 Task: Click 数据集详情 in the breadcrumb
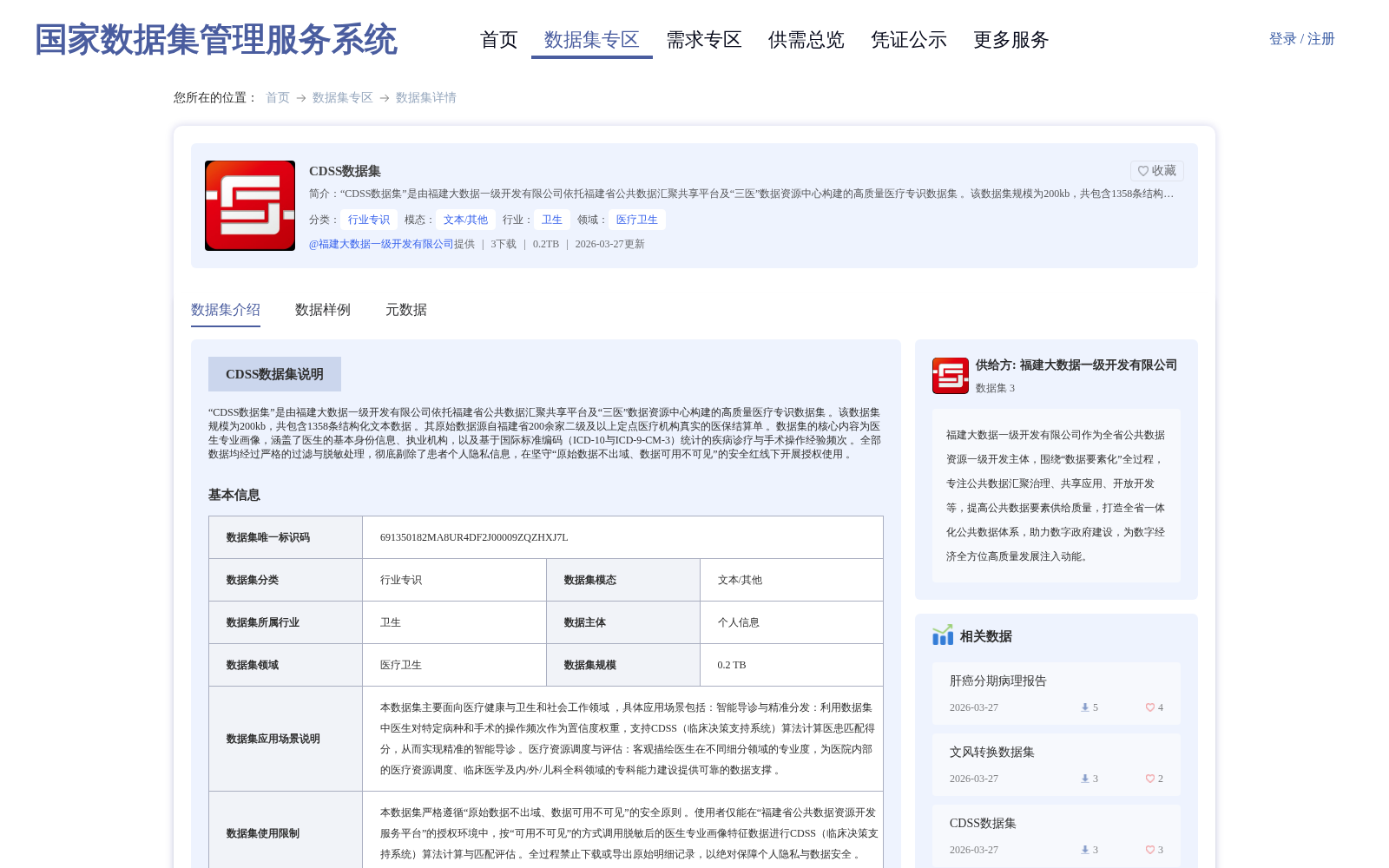[x=426, y=97]
